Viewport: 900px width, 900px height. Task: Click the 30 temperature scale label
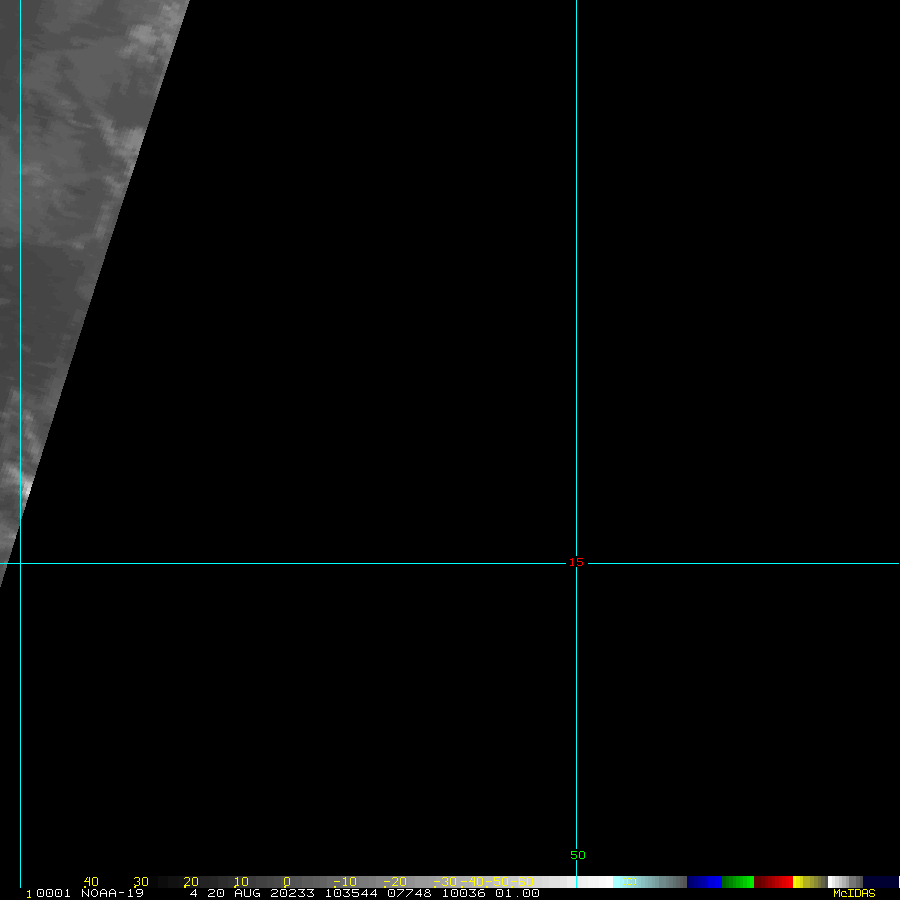[141, 882]
